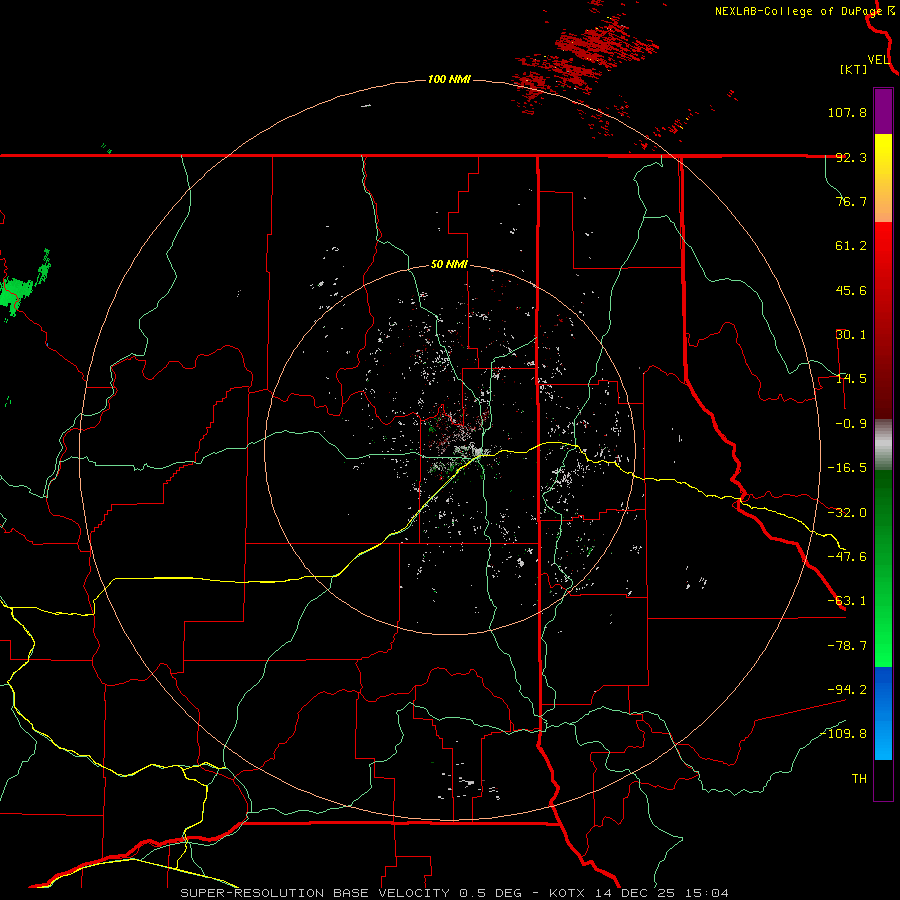
Task: Pick the red segment of the color bar
Action: (x=883, y=320)
